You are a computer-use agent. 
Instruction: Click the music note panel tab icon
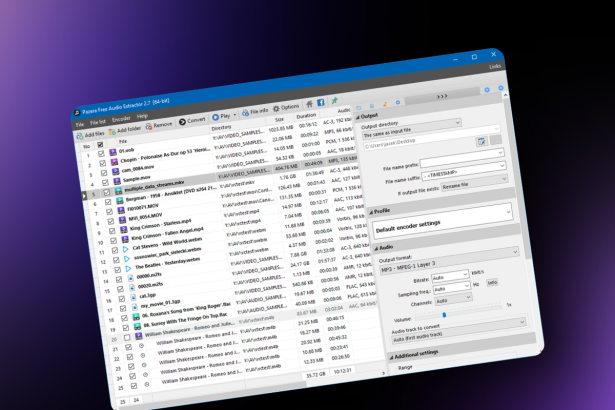(x=385, y=104)
